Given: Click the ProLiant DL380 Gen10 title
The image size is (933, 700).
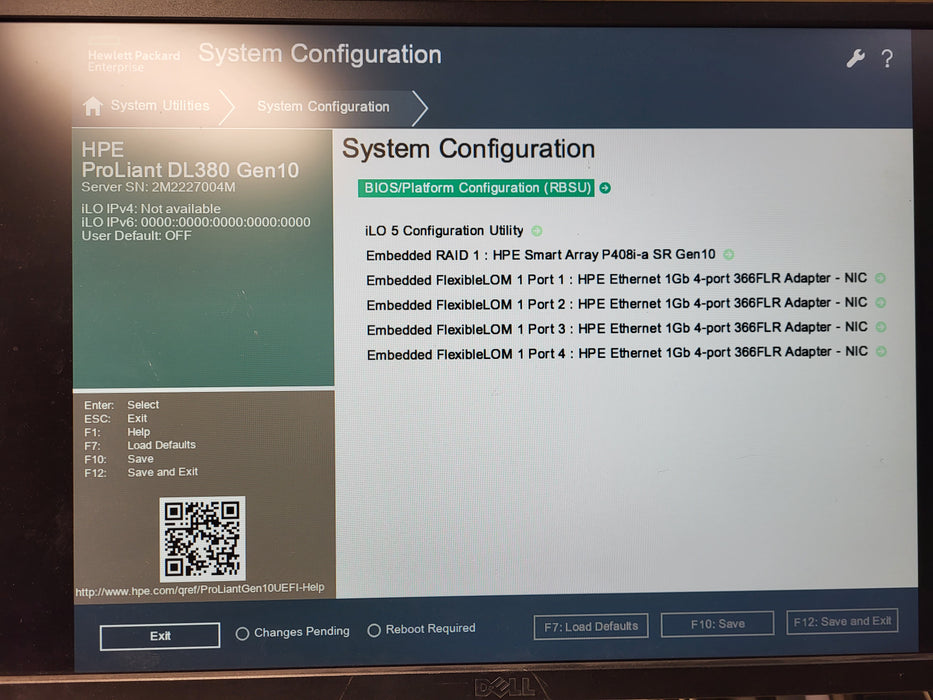Looking at the screenshot, I should 190,170.
